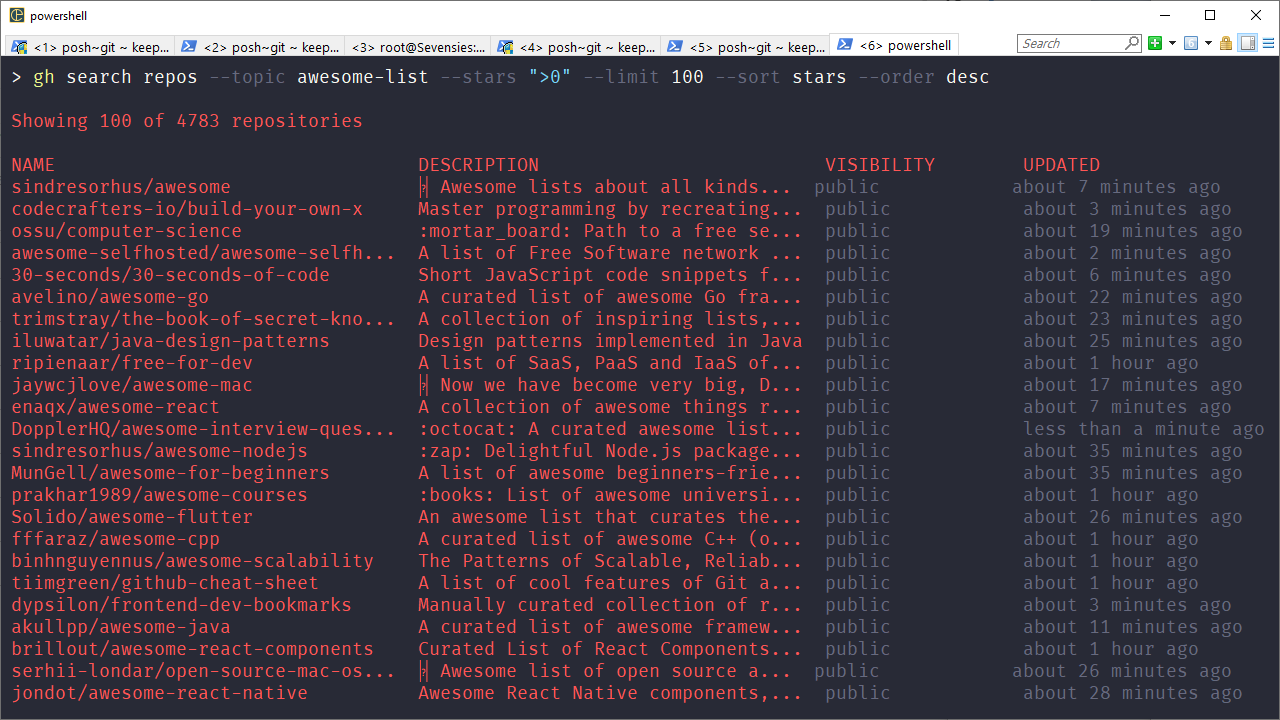This screenshot has width=1280, height=720.
Task: Close the powershell window
Action: (x=1256, y=15)
